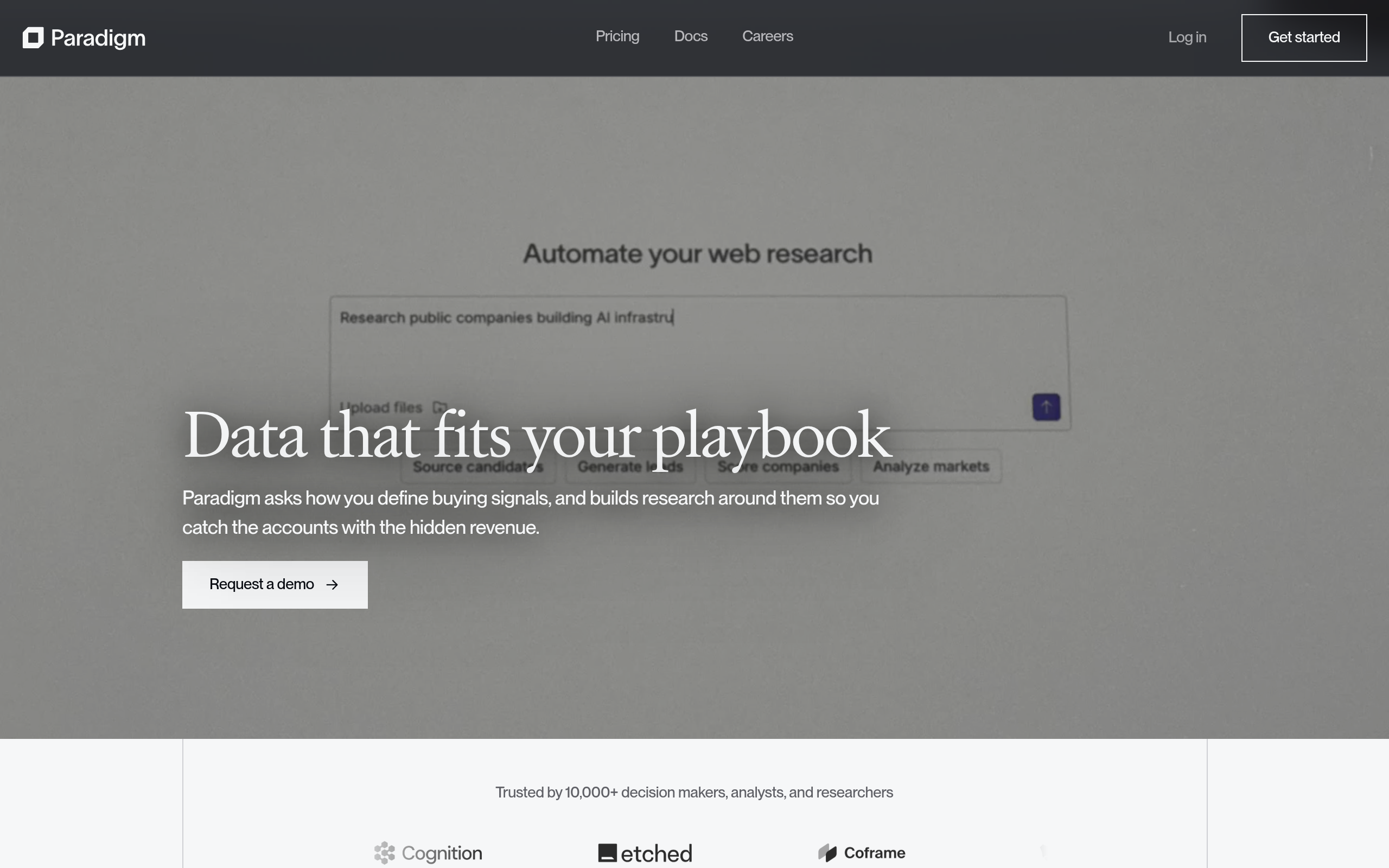Go to the Careers page
This screenshot has height=868, width=1389.
click(x=767, y=36)
